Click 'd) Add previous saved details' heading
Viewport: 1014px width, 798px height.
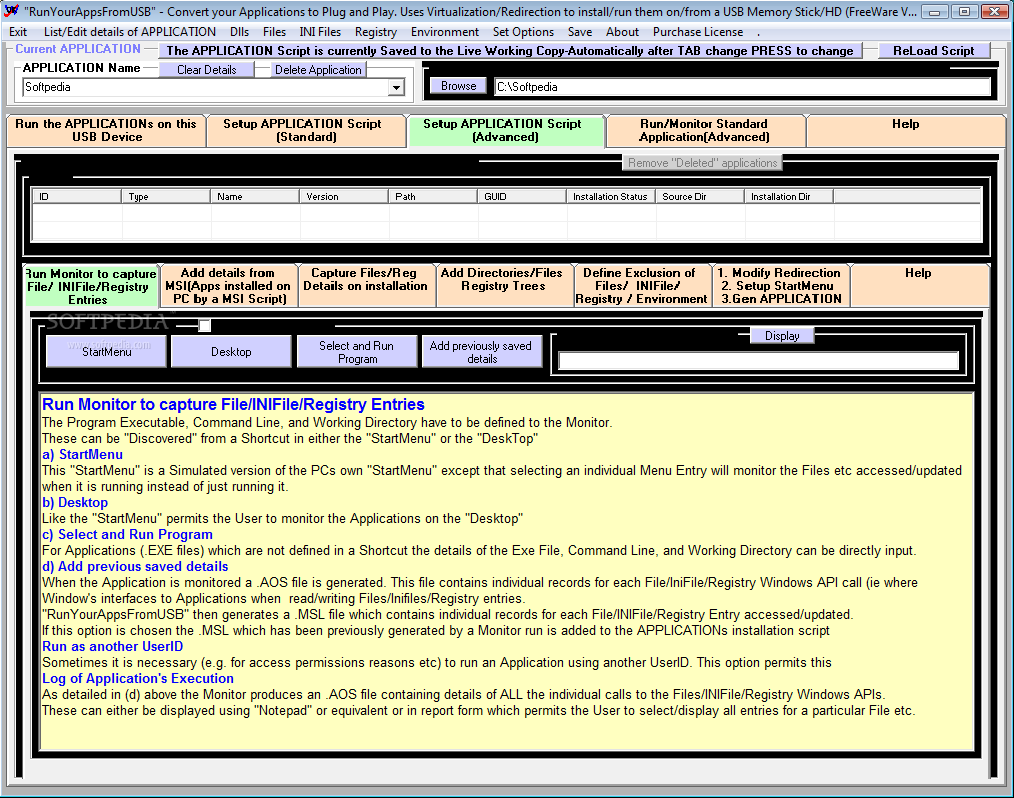click(135, 566)
